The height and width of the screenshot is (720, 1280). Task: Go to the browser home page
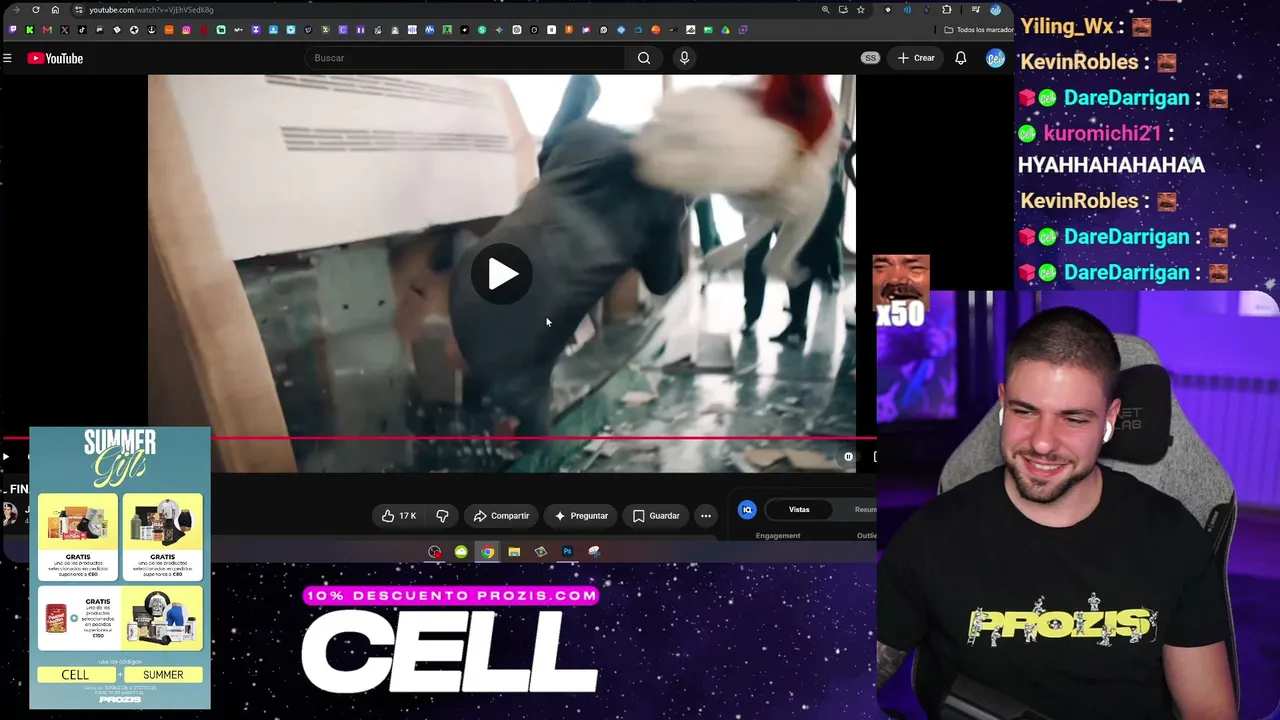pyautogui.click(x=55, y=10)
